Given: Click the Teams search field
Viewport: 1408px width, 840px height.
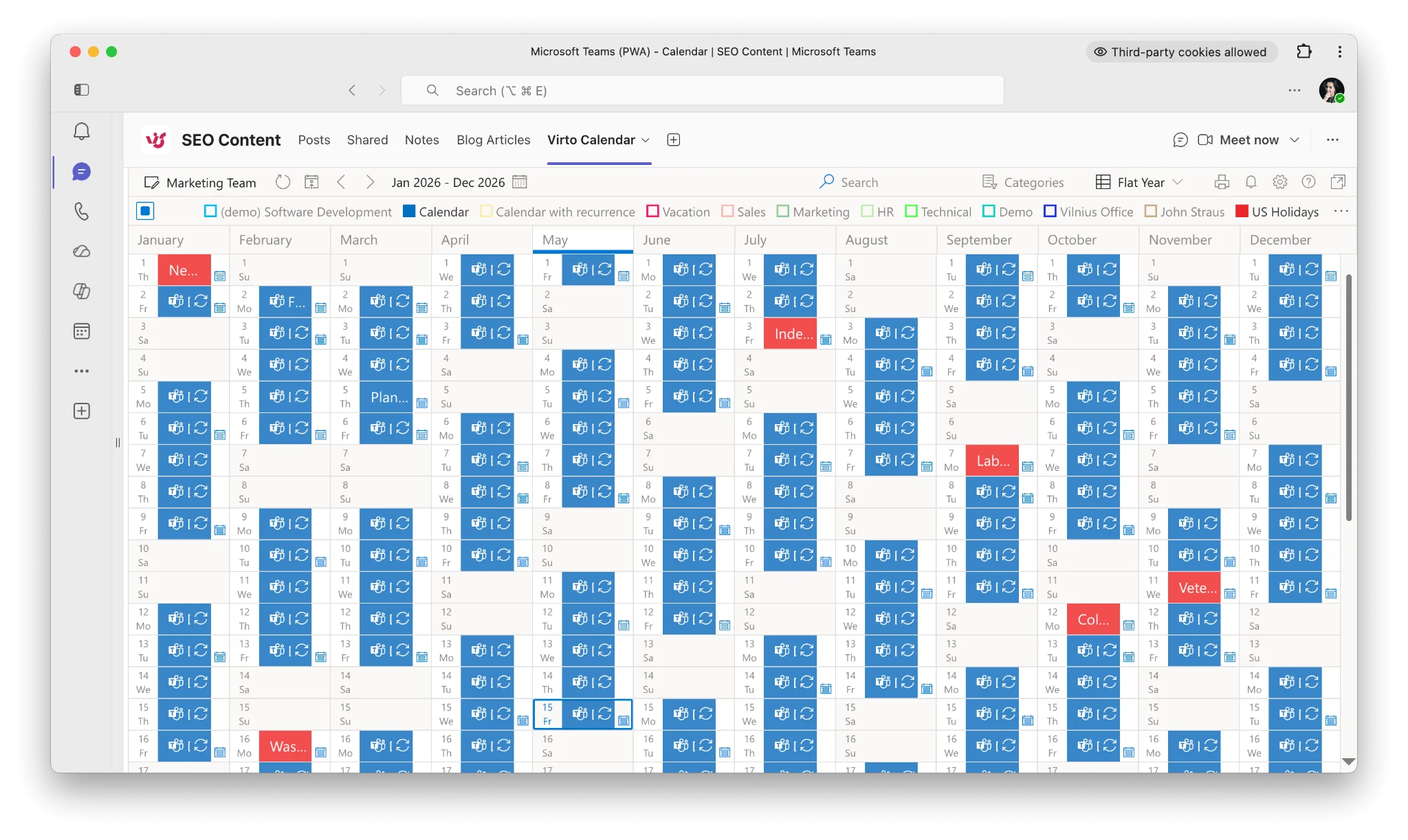Looking at the screenshot, I should click(x=703, y=90).
